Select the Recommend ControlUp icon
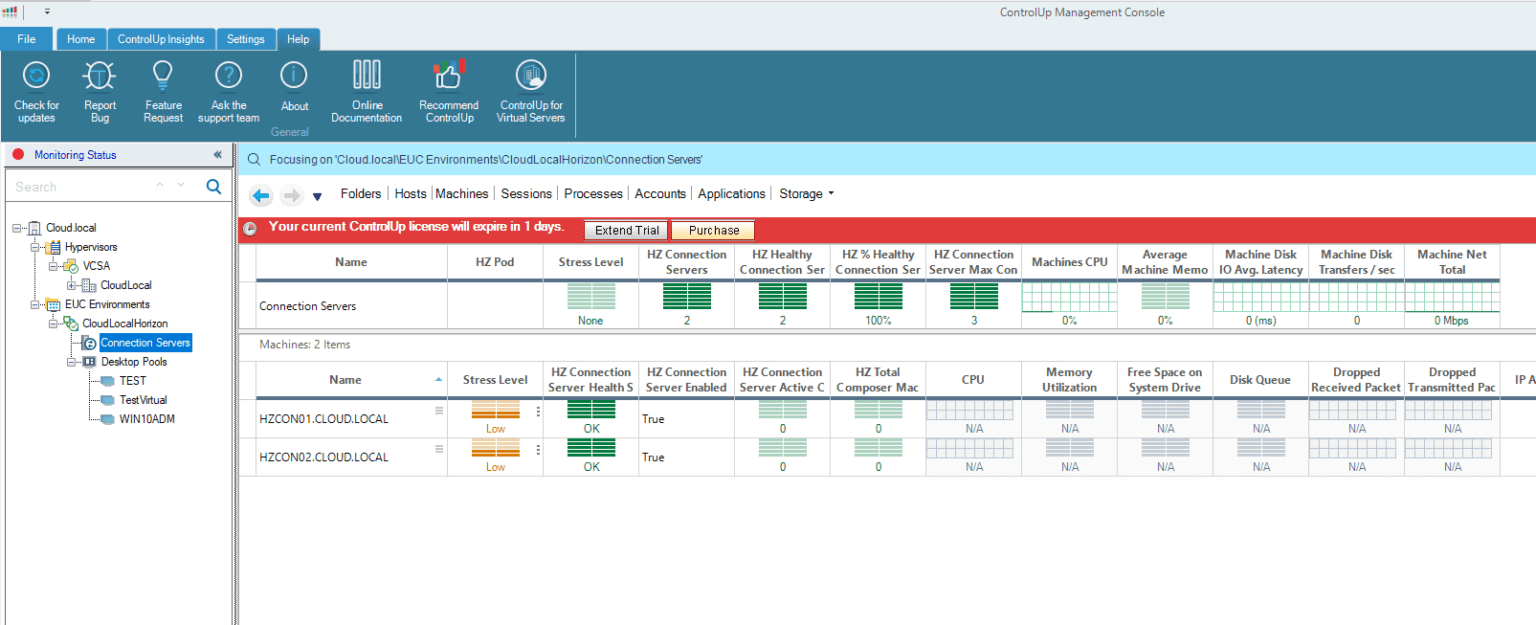This screenshot has width=1536, height=625. coord(448,90)
